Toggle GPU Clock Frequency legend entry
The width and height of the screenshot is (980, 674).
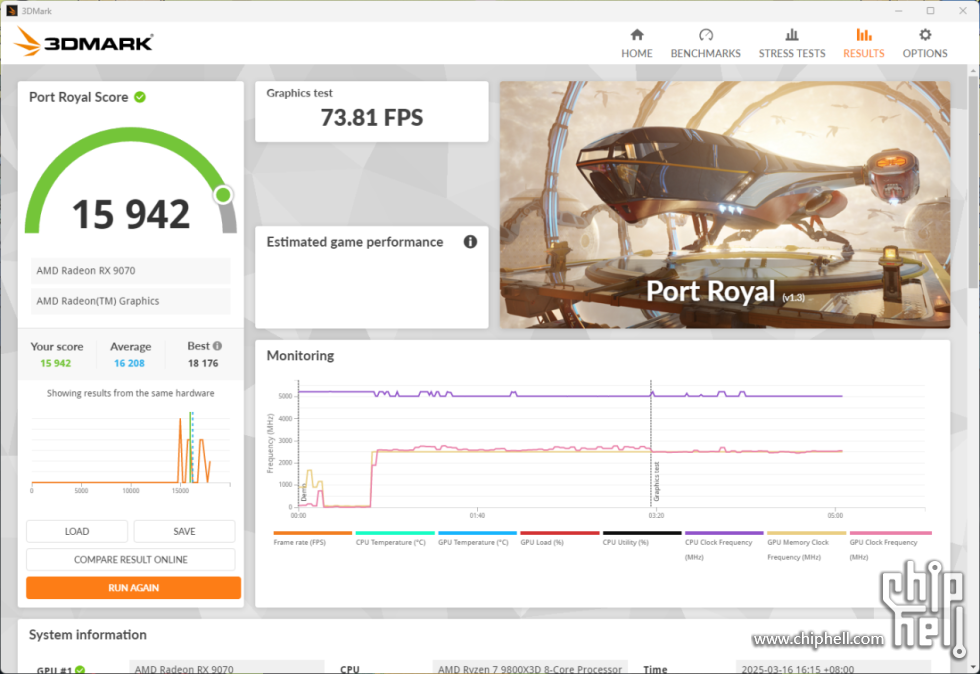890,545
